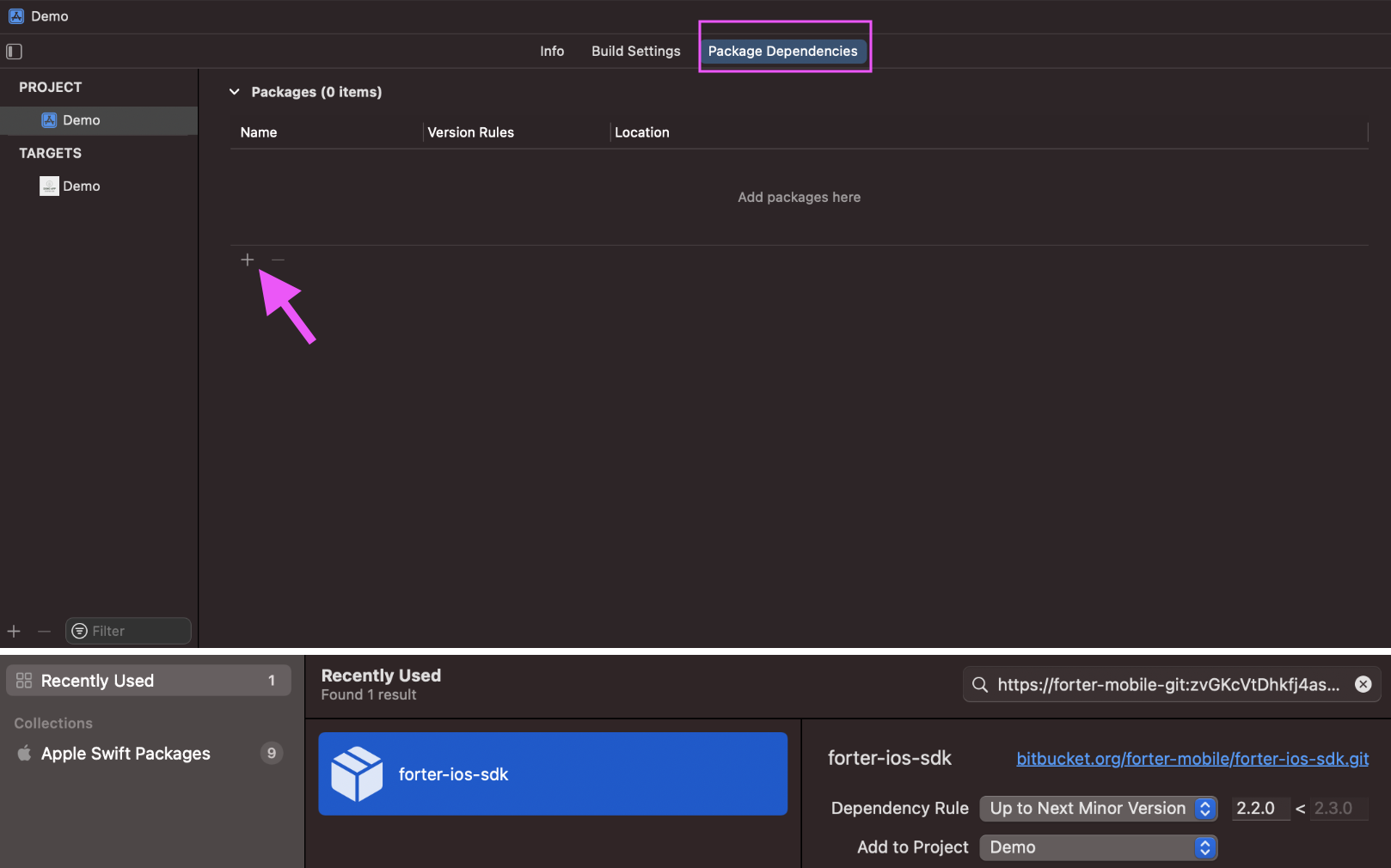
Task: Click the Apple Swift Packages count badge 9
Action: point(272,754)
